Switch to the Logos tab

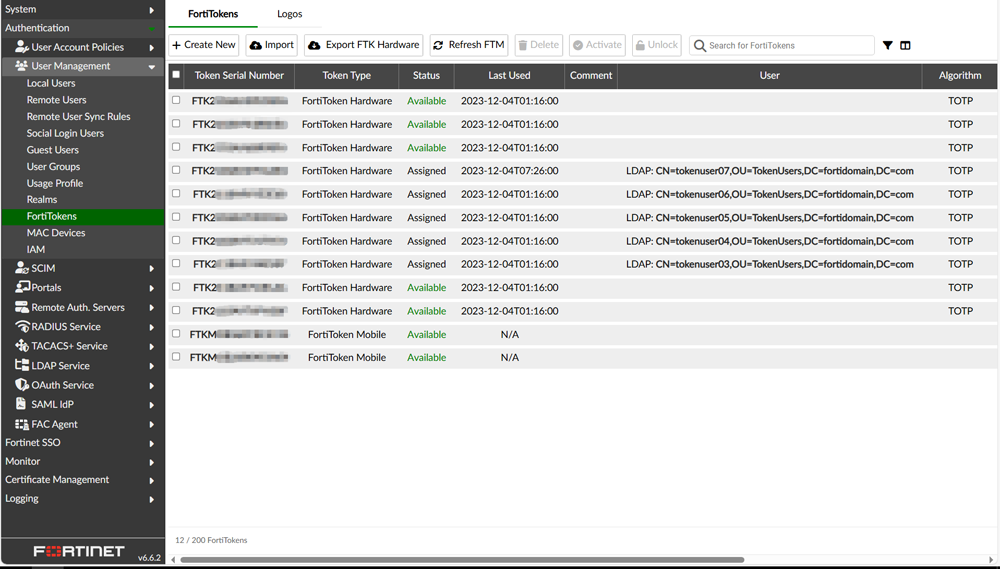(289, 14)
